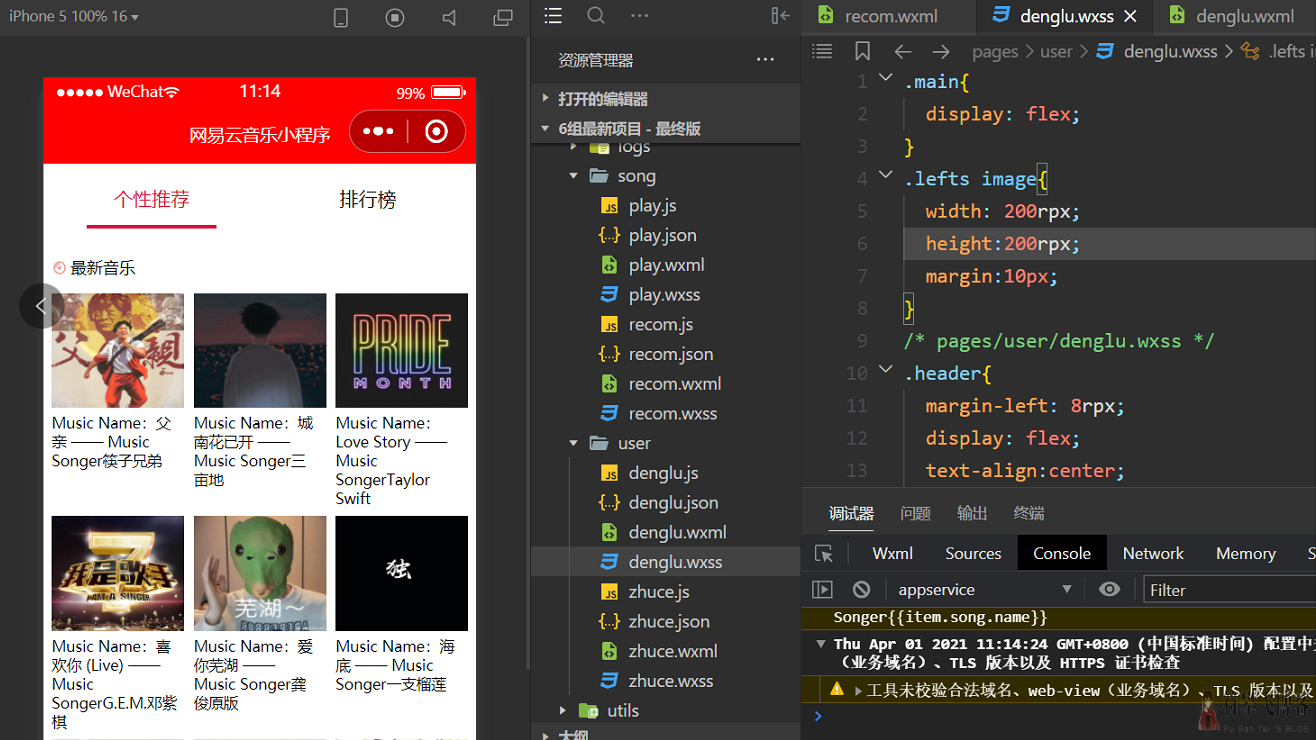Click breadcrumb segment 'pages'
Screen dimensions: 1316x740
coord(995,51)
